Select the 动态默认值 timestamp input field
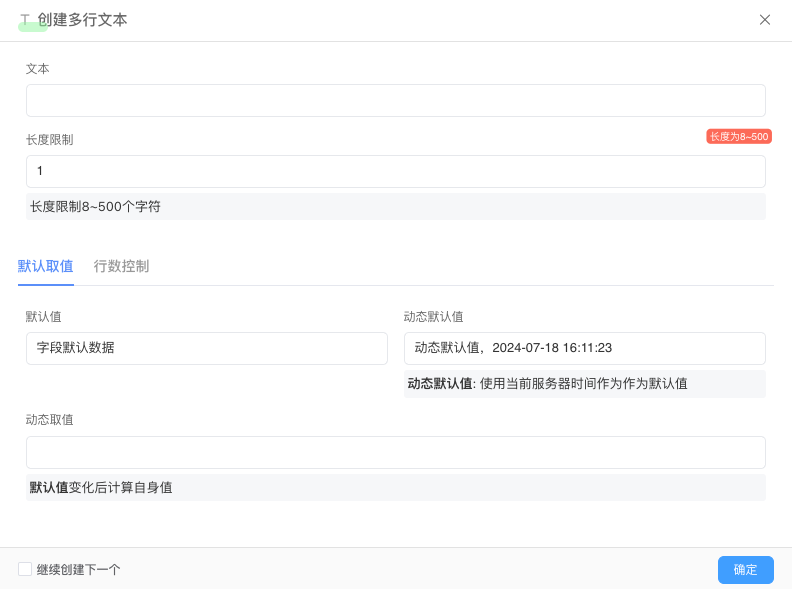The width and height of the screenshot is (792, 589). (x=584, y=348)
